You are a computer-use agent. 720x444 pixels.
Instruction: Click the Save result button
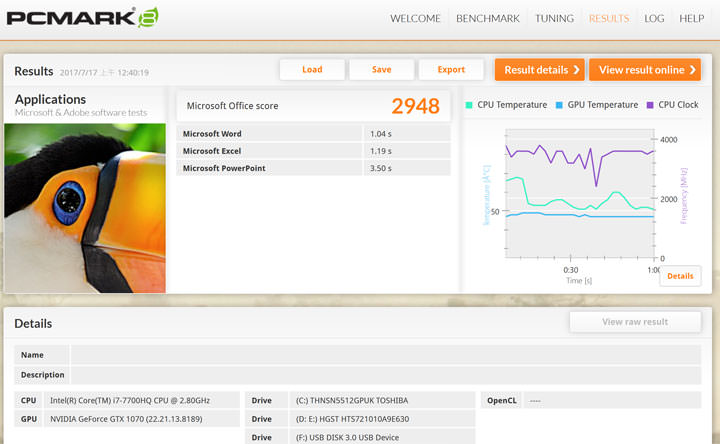[x=381, y=70]
